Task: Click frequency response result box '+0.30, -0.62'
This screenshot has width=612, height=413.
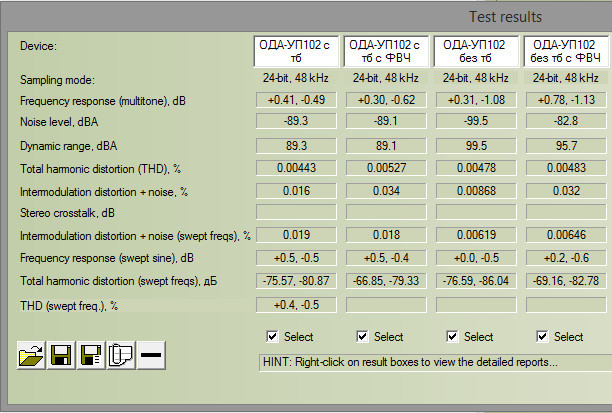Action: pyautogui.click(x=386, y=100)
